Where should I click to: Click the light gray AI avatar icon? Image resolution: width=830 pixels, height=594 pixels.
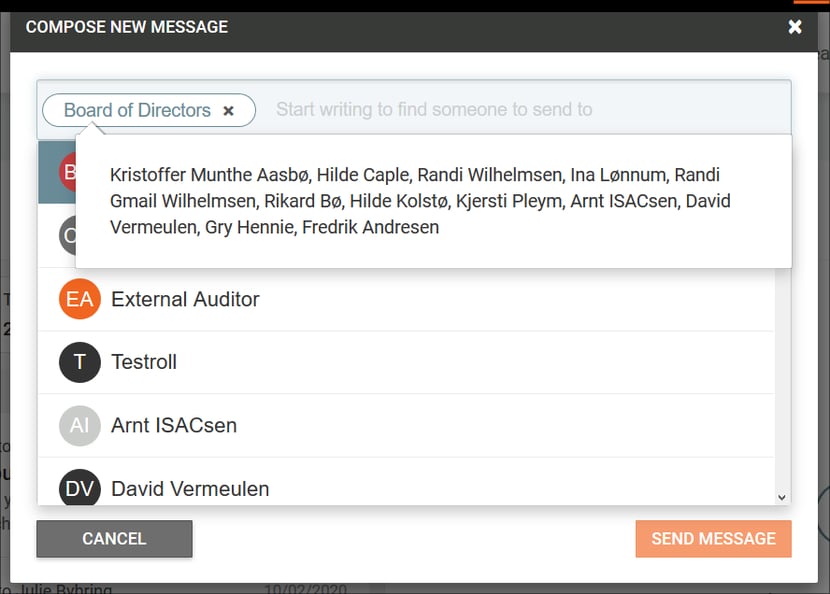point(79,425)
